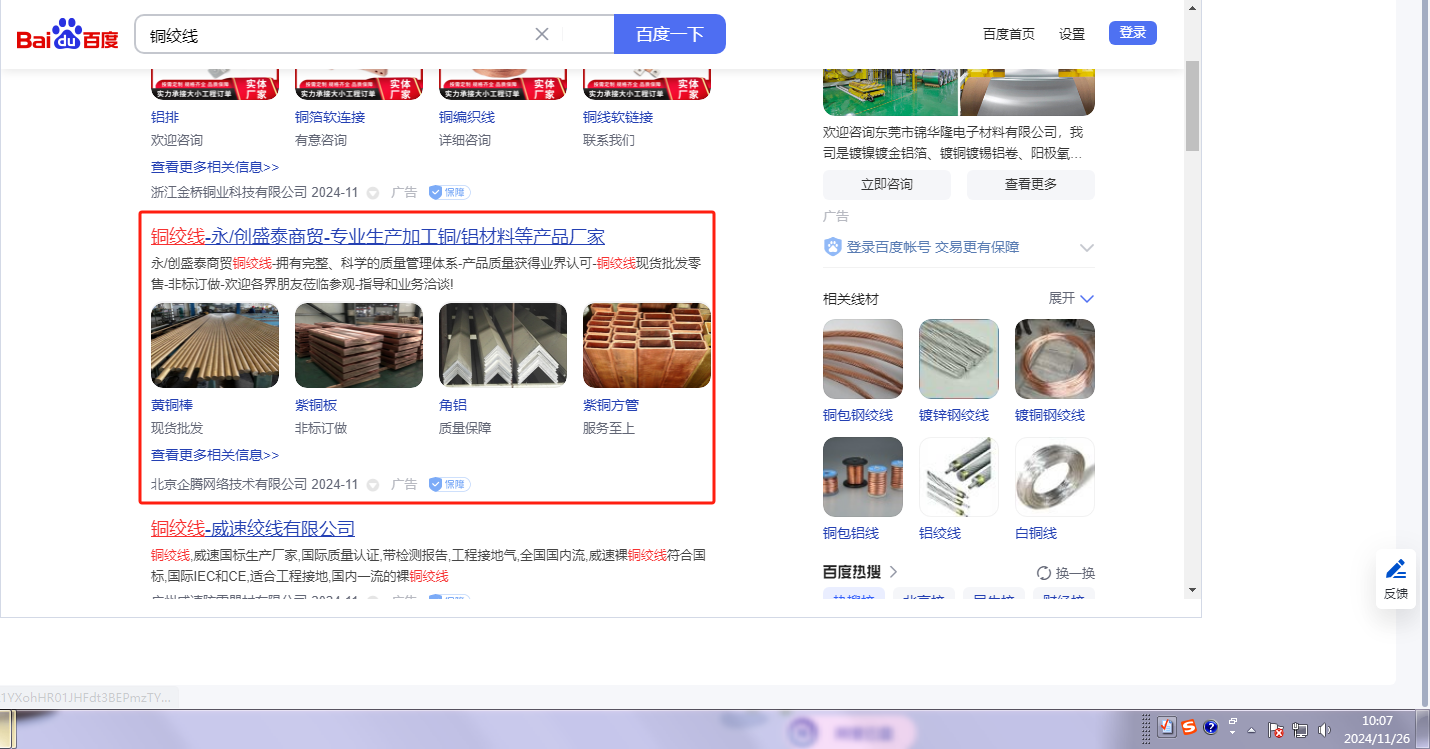
Task: Click the 立即咨询 button
Action: tap(887, 185)
